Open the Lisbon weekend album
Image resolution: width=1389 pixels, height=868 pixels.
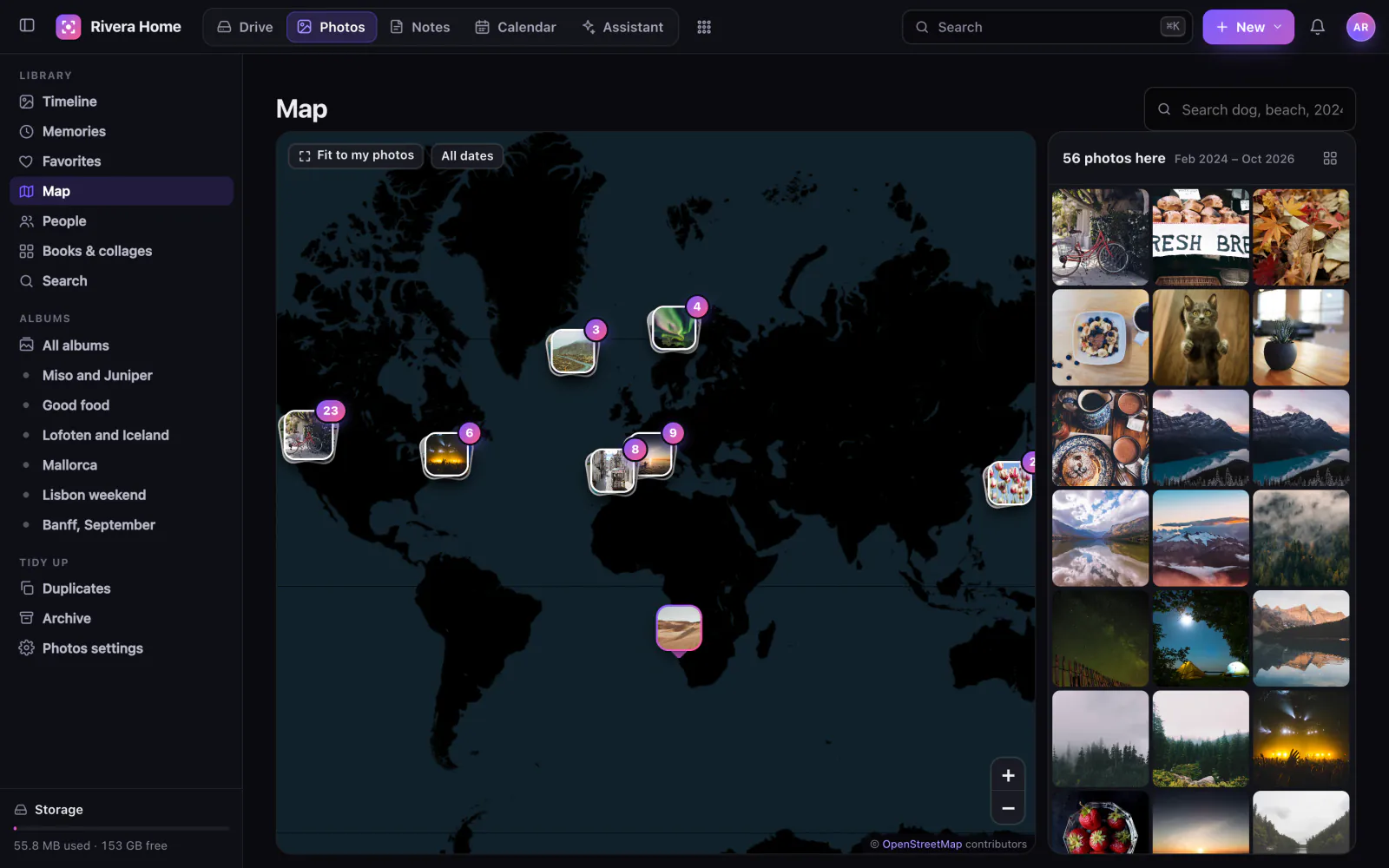(122, 495)
